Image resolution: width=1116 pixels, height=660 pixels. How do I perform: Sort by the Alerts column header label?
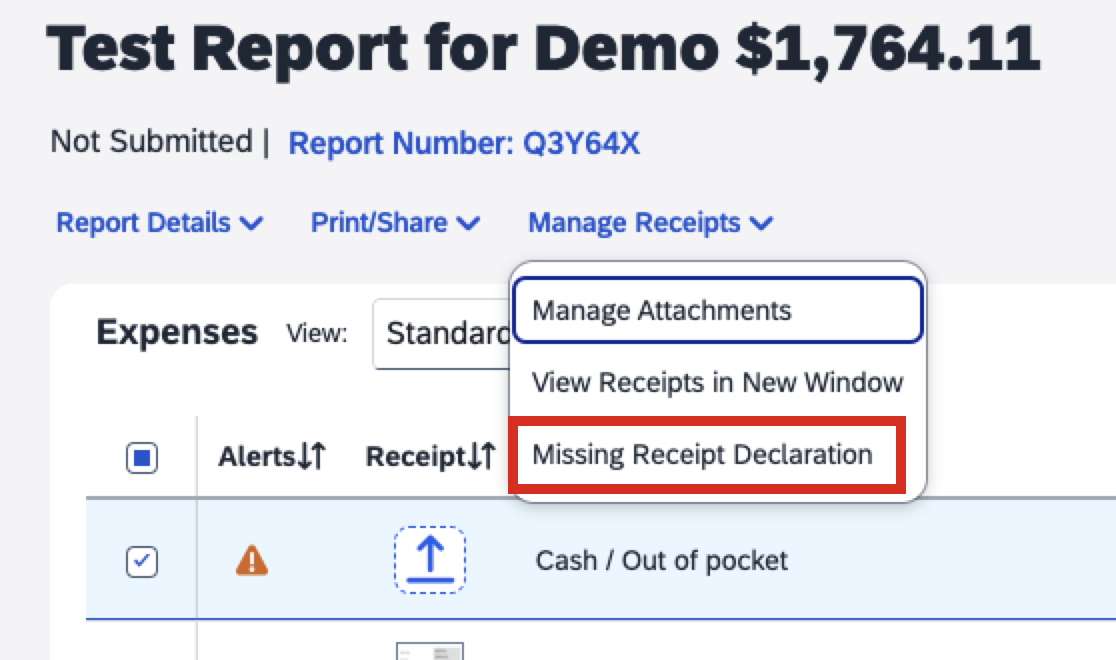258,457
